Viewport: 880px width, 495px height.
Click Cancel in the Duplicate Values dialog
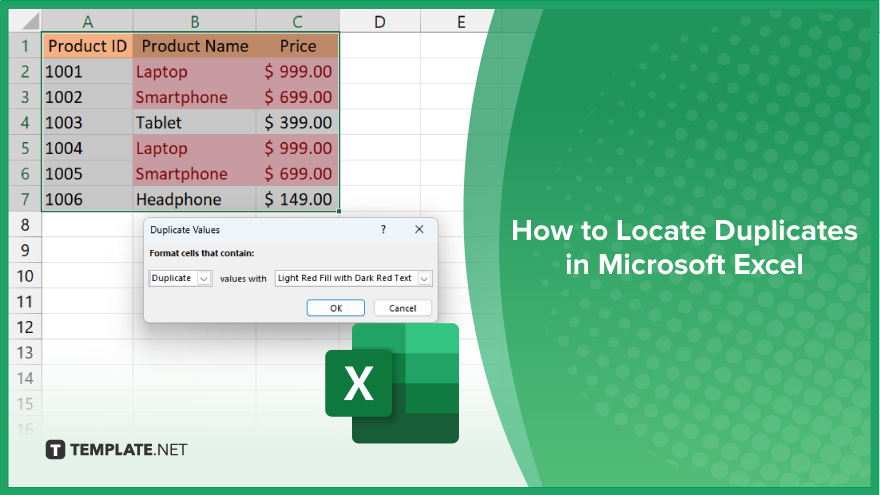coord(402,308)
